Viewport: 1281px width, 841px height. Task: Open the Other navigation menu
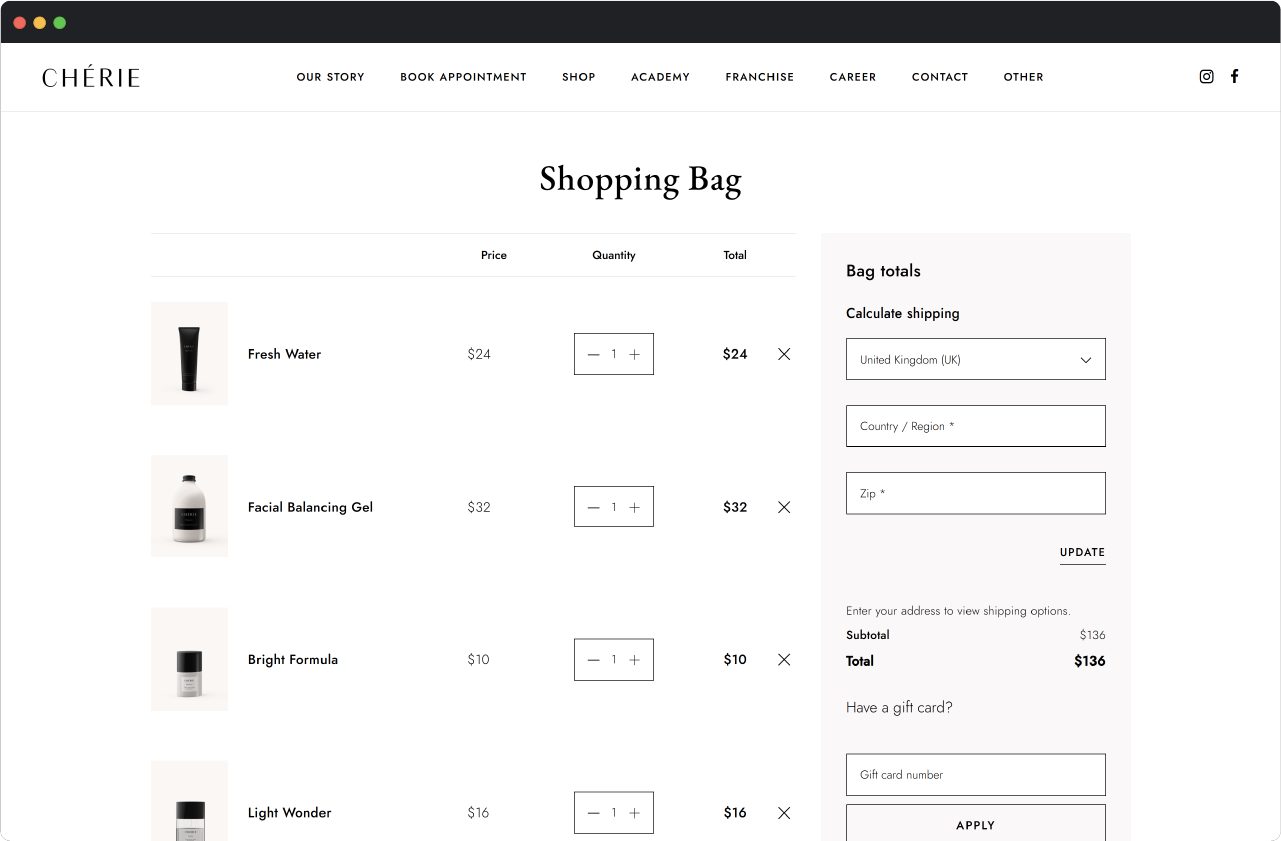click(1023, 77)
